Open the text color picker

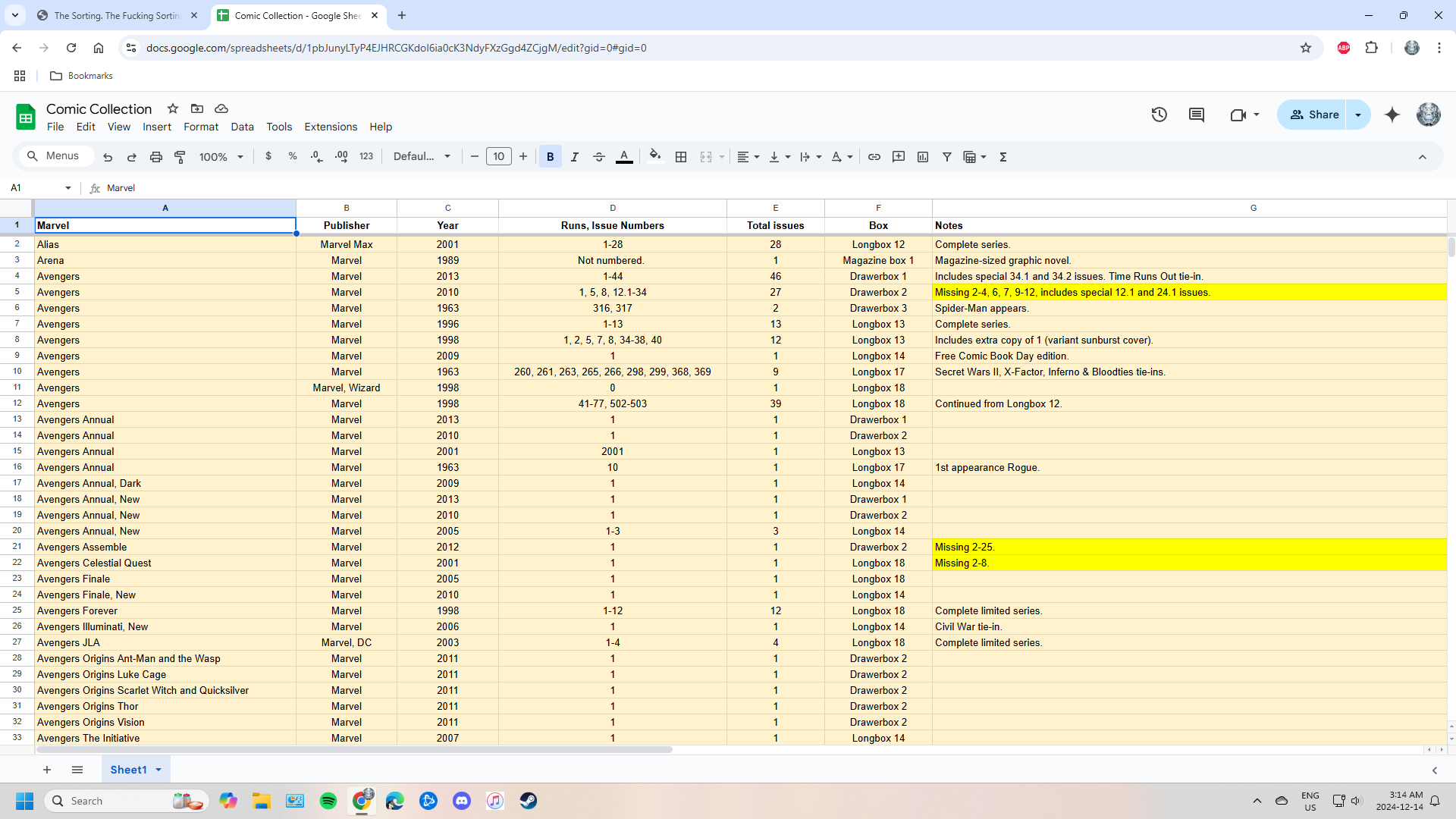[624, 157]
